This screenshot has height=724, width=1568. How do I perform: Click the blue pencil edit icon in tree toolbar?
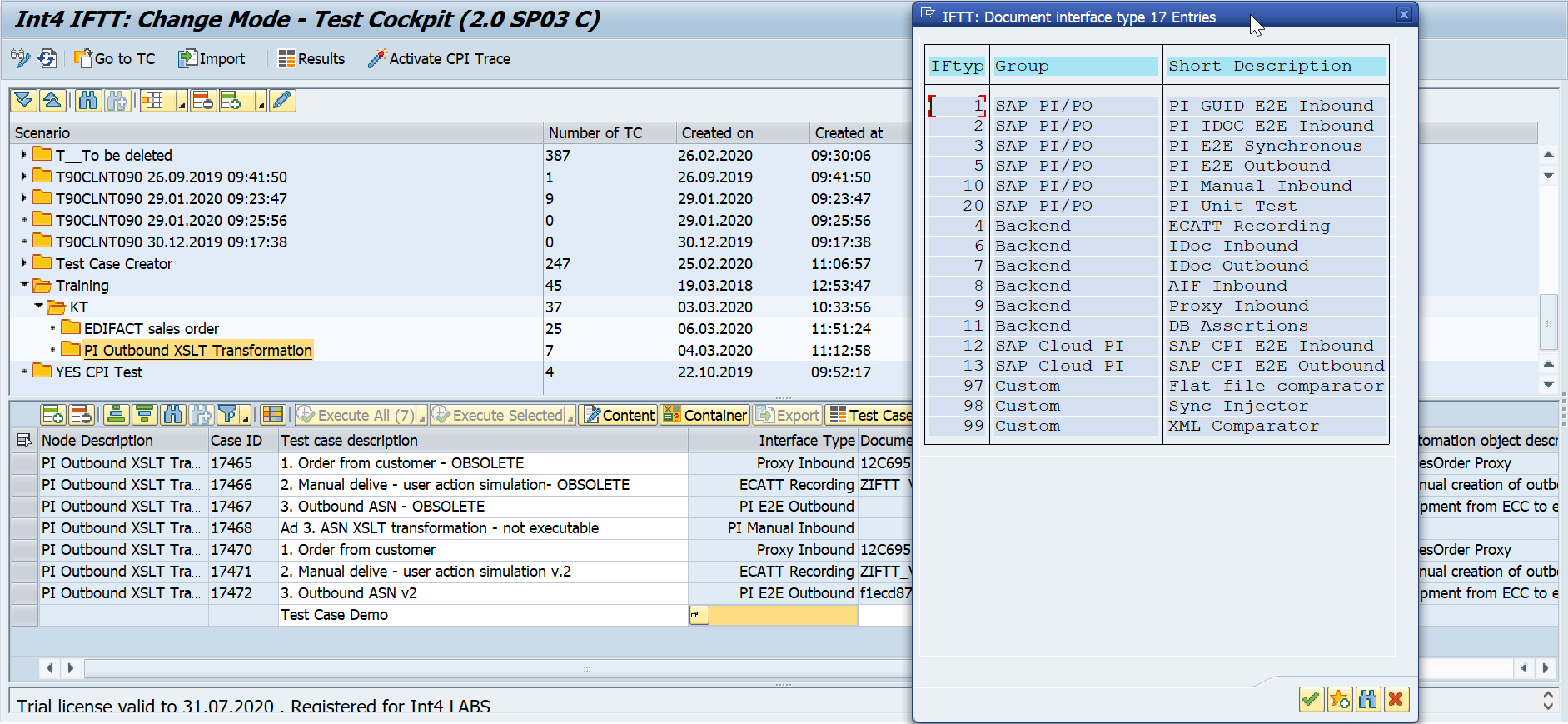282,101
